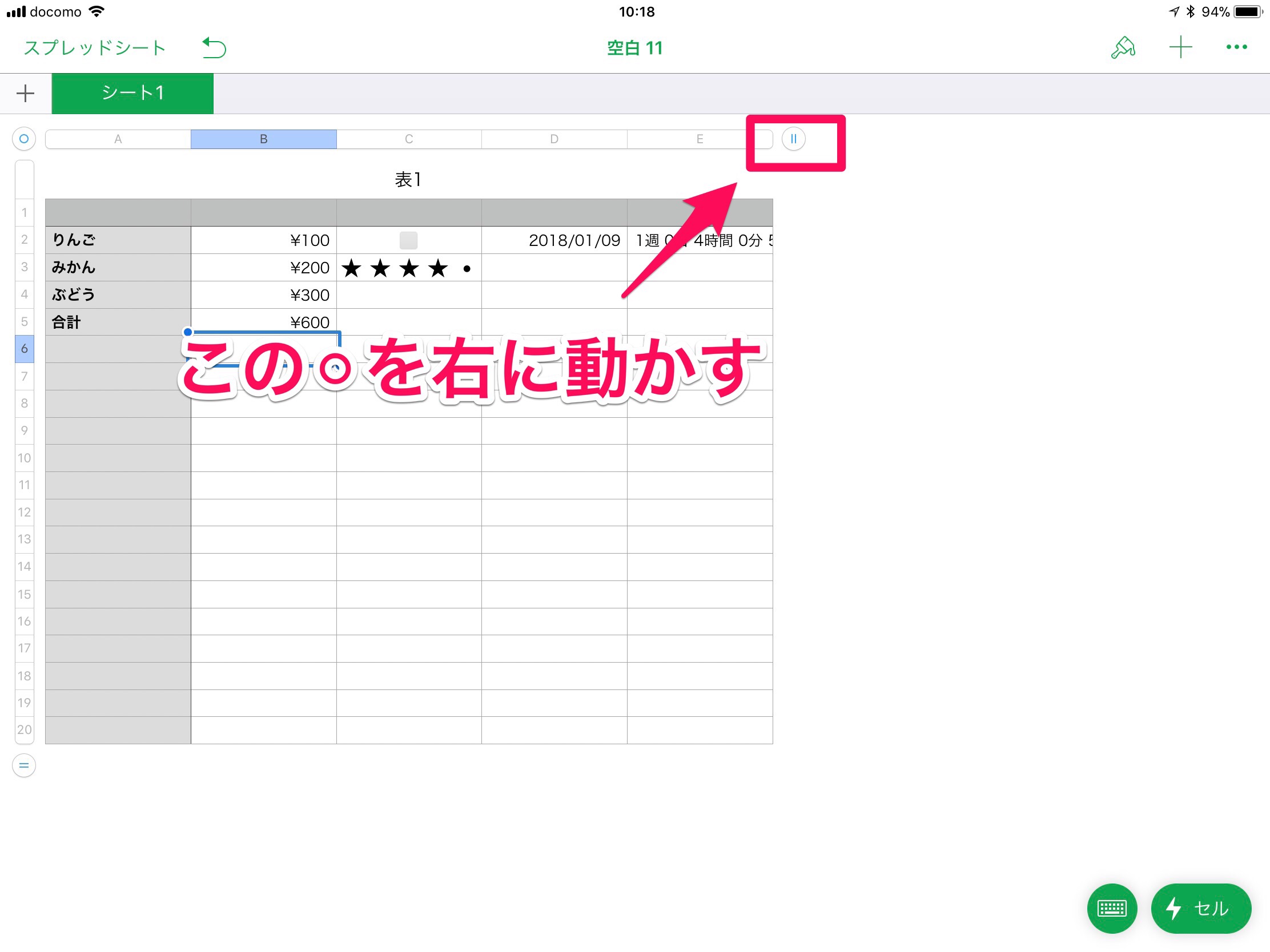Tap the document title 空白 11
Screen dimensions: 1270x952
pos(635,47)
